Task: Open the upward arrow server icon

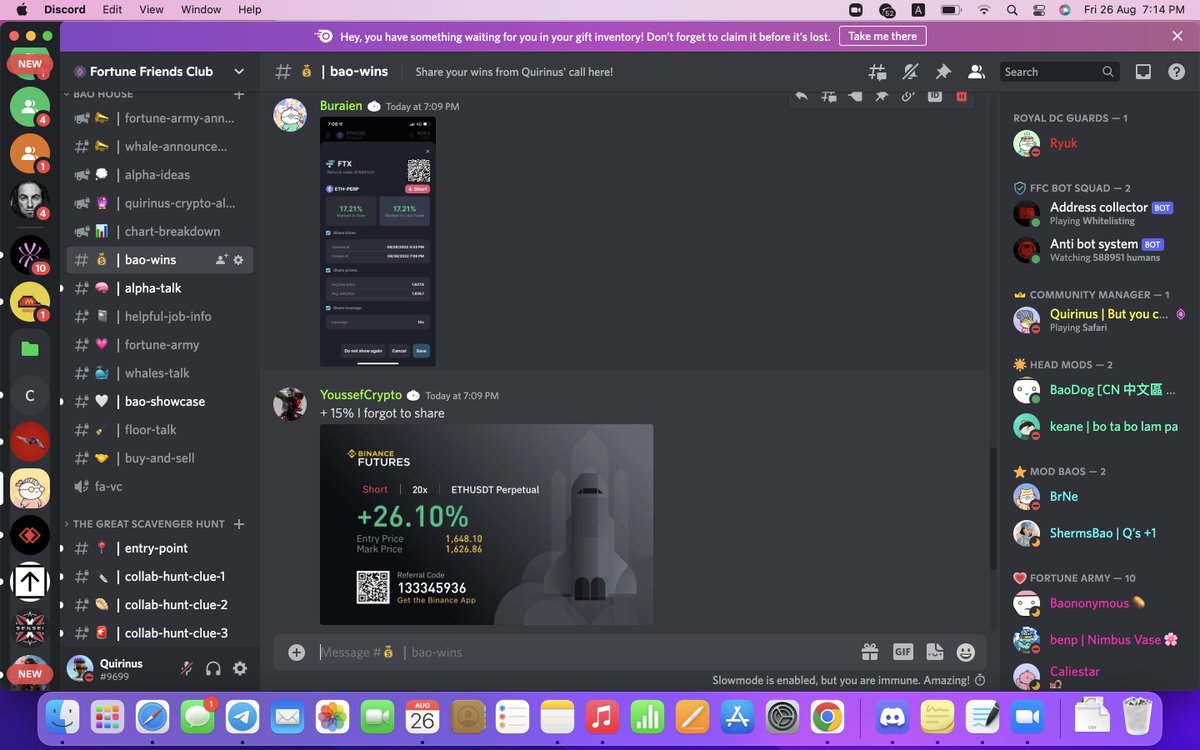Action: 30,581
